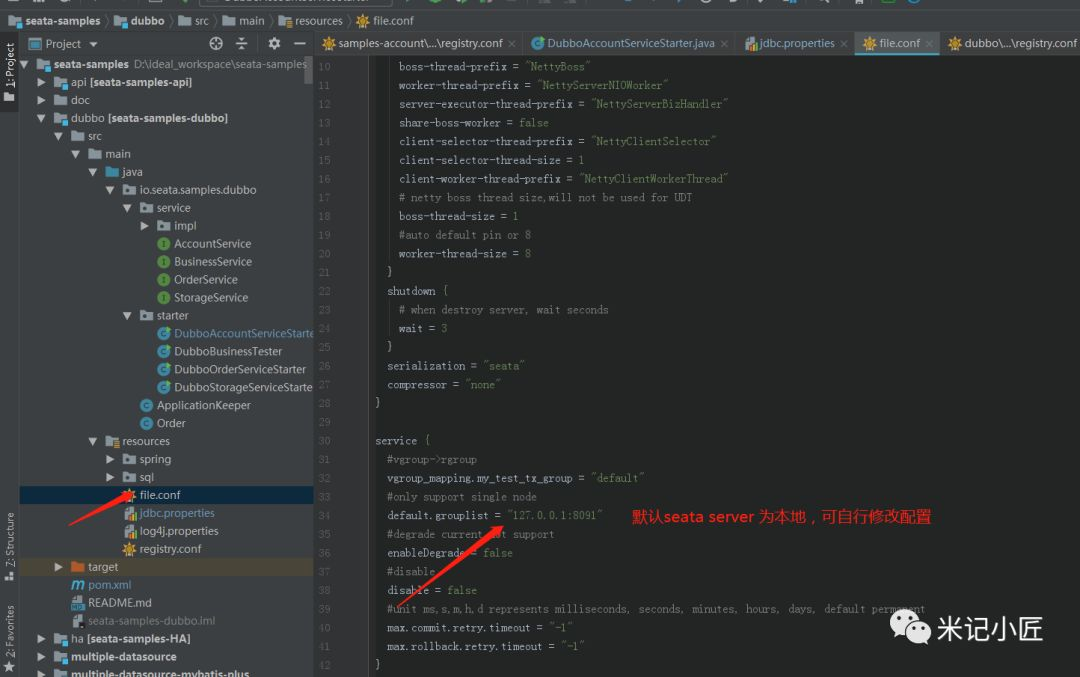Click the collapse all icon in Project panel
This screenshot has height=677, width=1080.
tap(241, 43)
